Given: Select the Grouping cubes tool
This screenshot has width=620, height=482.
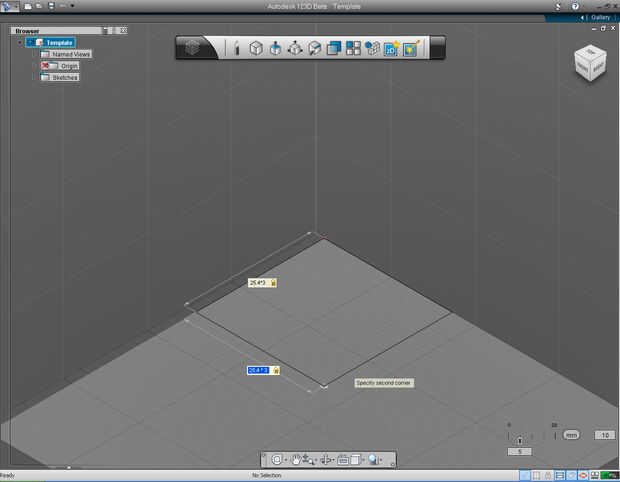Looking at the screenshot, I should tap(372, 48).
